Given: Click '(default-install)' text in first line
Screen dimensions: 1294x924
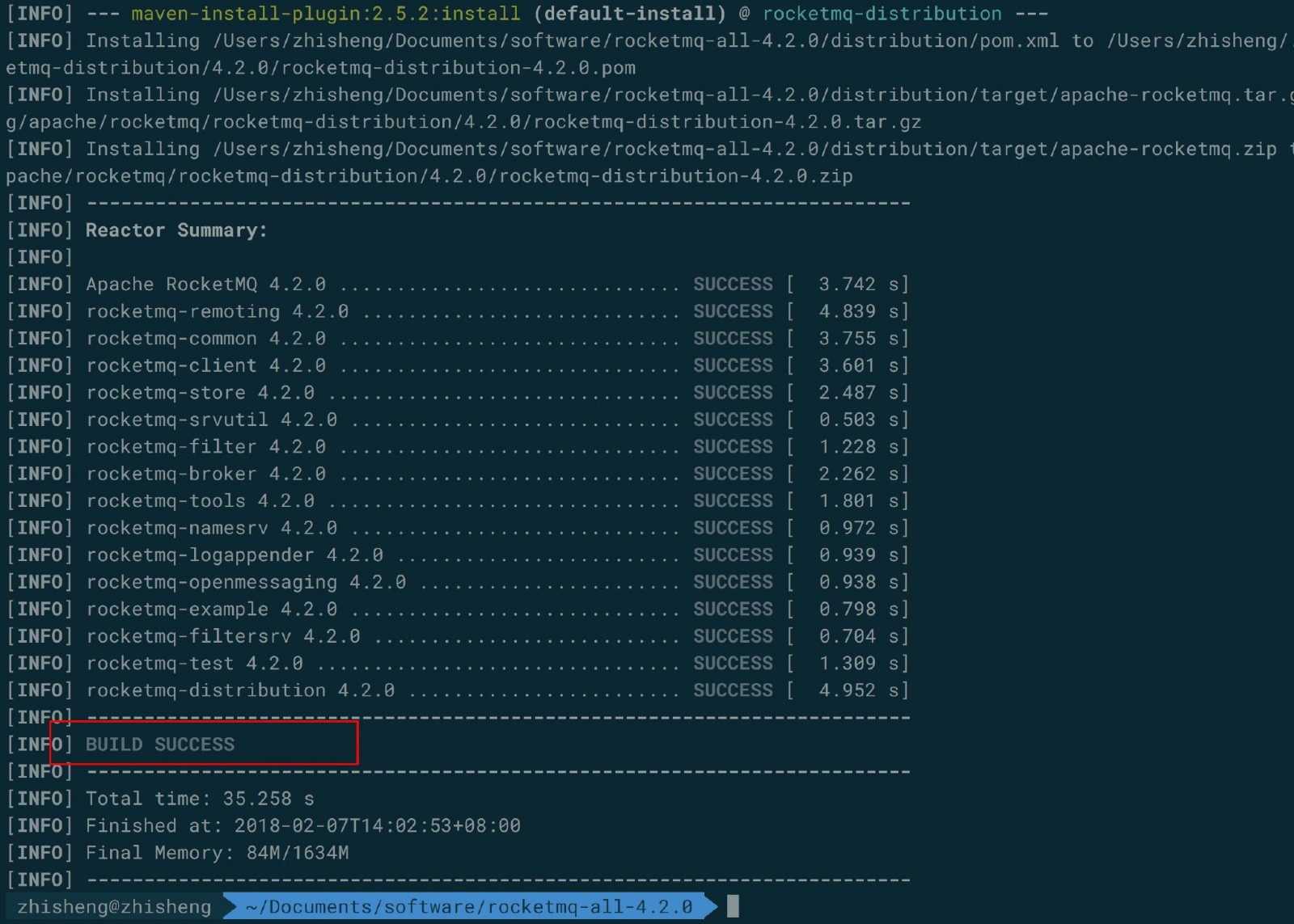Looking at the screenshot, I should click(x=630, y=14).
